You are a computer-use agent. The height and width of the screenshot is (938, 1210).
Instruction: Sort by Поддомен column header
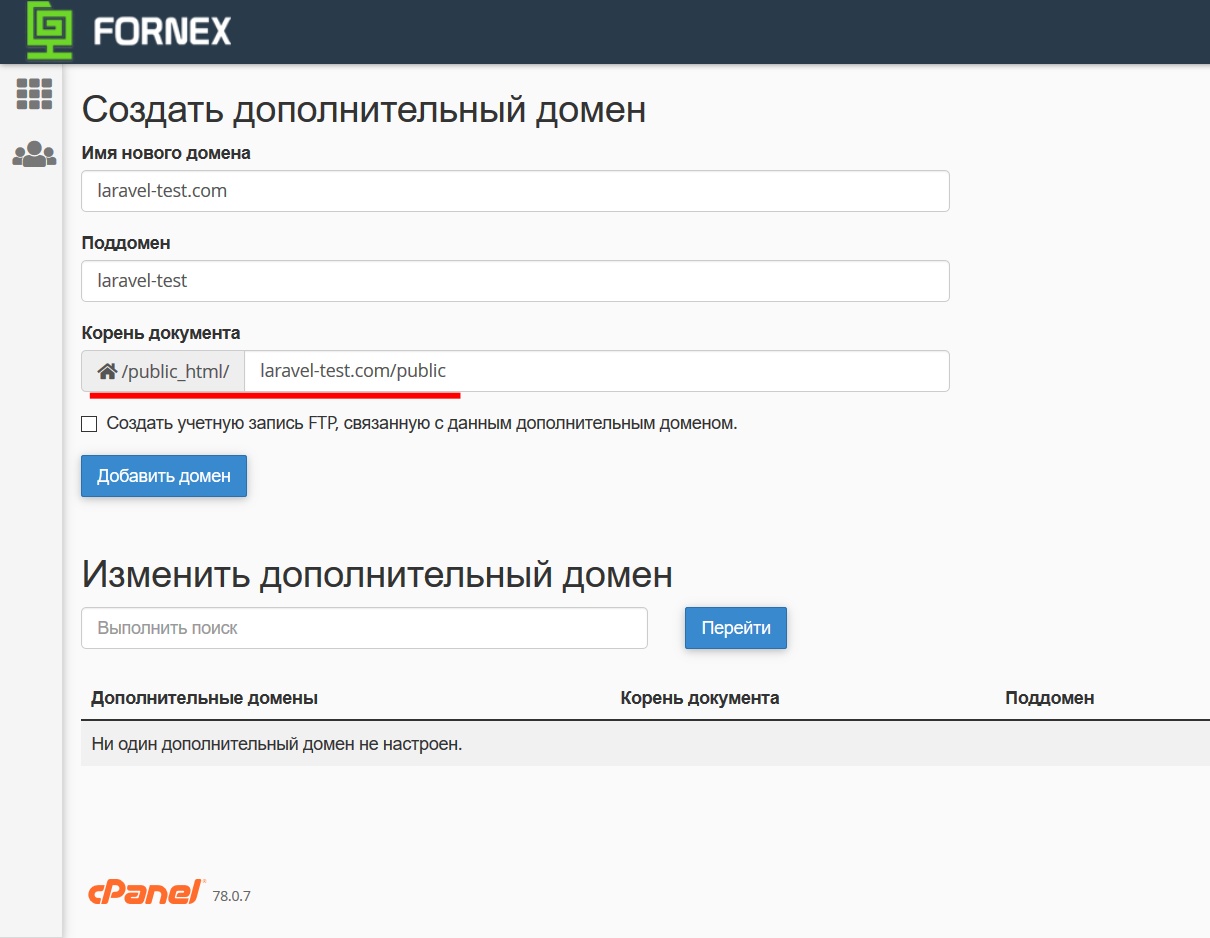point(1050,698)
